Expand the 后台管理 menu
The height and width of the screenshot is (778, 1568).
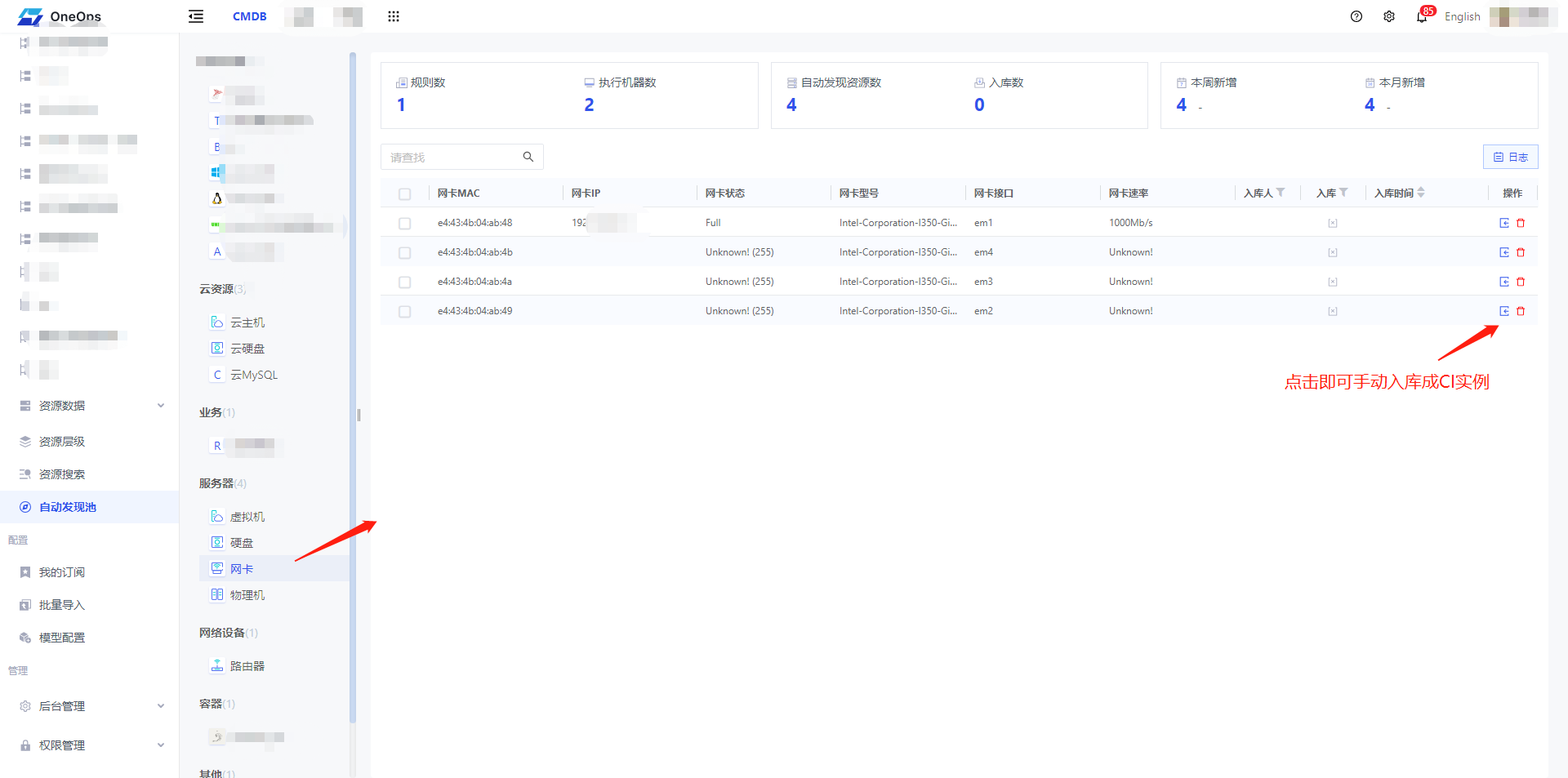(90, 706)
